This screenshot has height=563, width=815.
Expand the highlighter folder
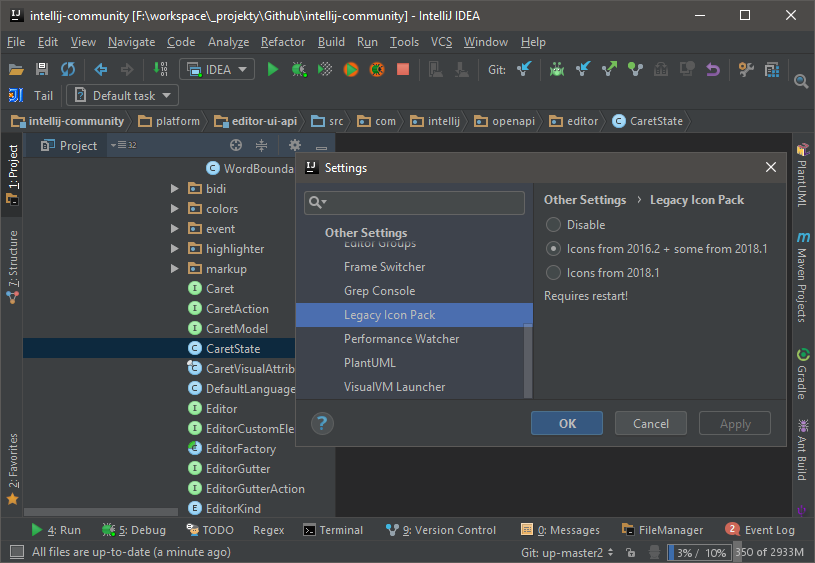pos(175,248)
